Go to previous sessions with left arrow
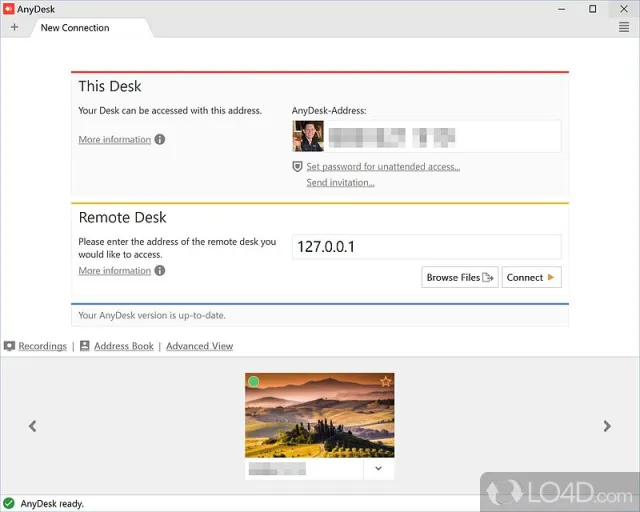This screenshot has height=512, width=640. point(33,426)
